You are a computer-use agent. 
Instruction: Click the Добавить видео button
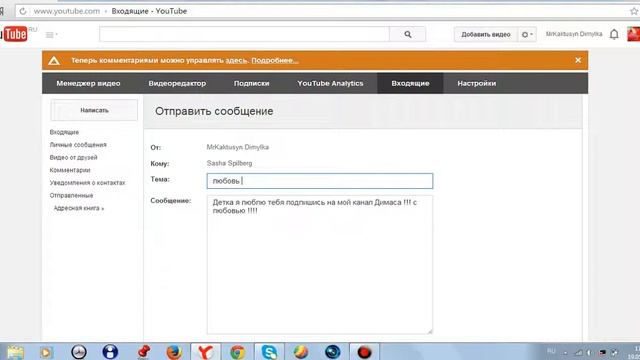click(x=486, y=35)
